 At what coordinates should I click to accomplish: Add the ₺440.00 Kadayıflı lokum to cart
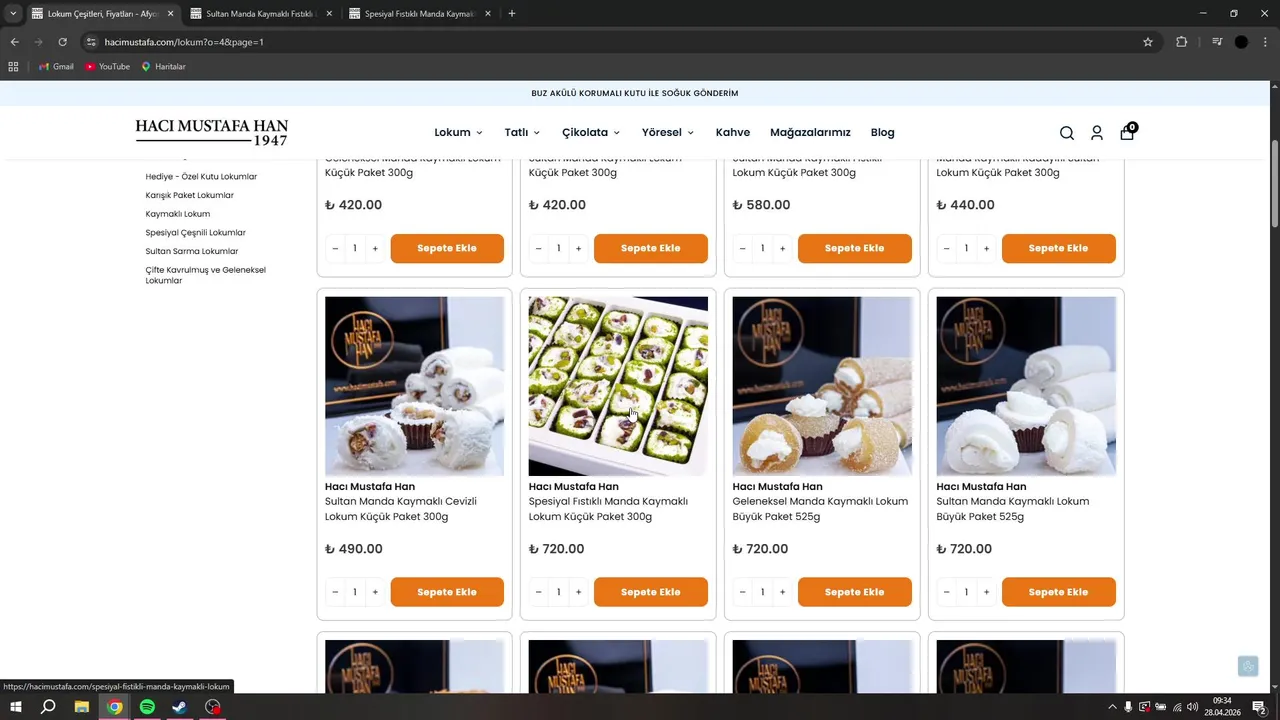pyautogui.click(x=1059, y=248)
